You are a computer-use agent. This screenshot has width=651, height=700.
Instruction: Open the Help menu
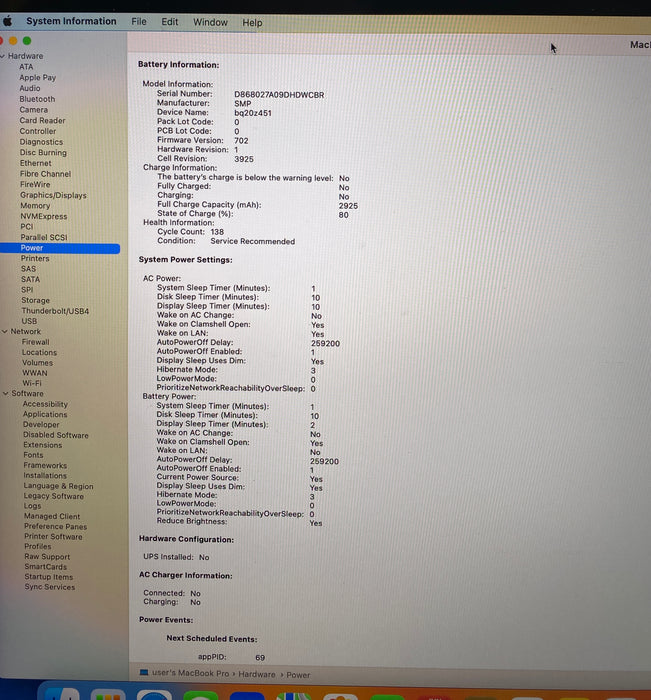tap(252, 23)
